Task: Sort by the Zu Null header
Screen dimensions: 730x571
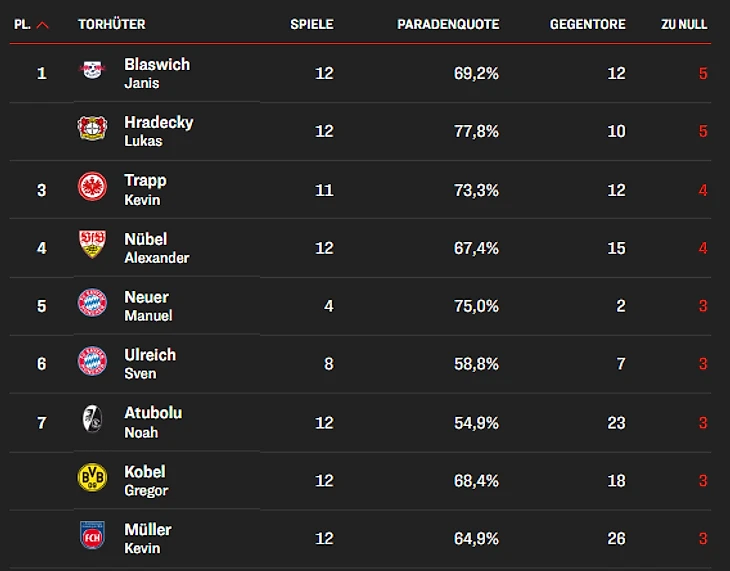Action: (x=684, y=24)
